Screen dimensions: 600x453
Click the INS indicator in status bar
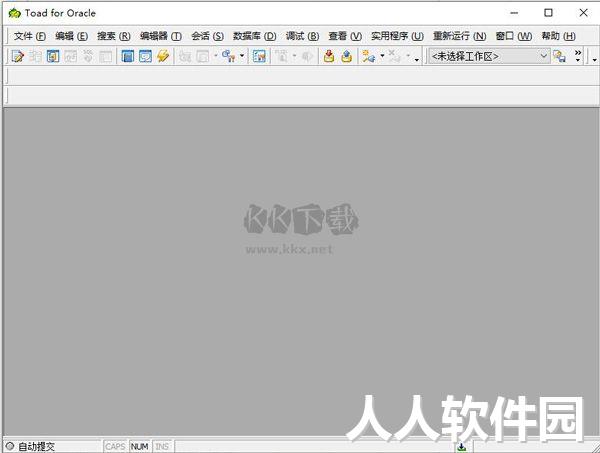tap(162, 446)
